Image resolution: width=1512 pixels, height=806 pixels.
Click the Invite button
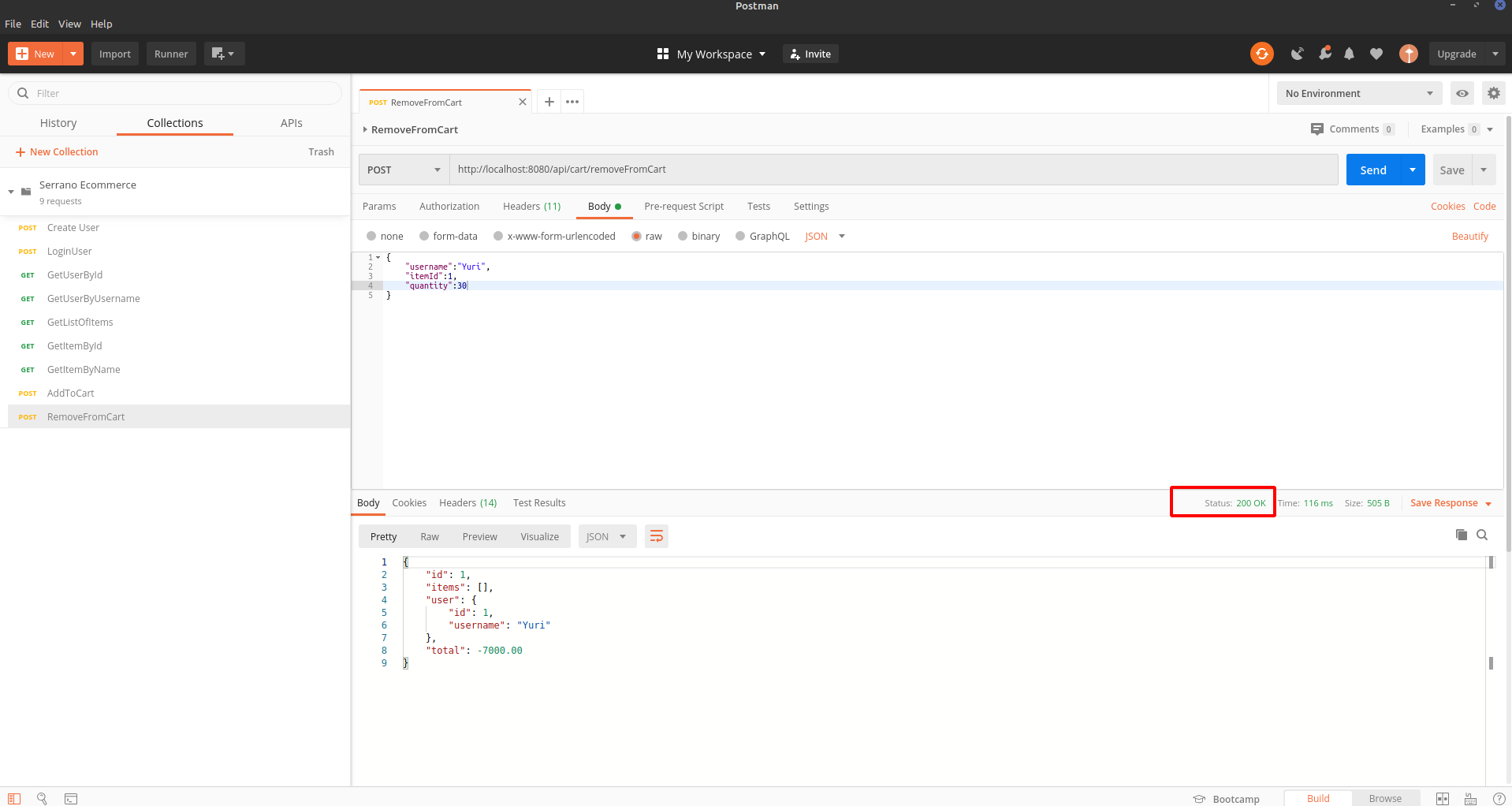(x=810, y=54)
